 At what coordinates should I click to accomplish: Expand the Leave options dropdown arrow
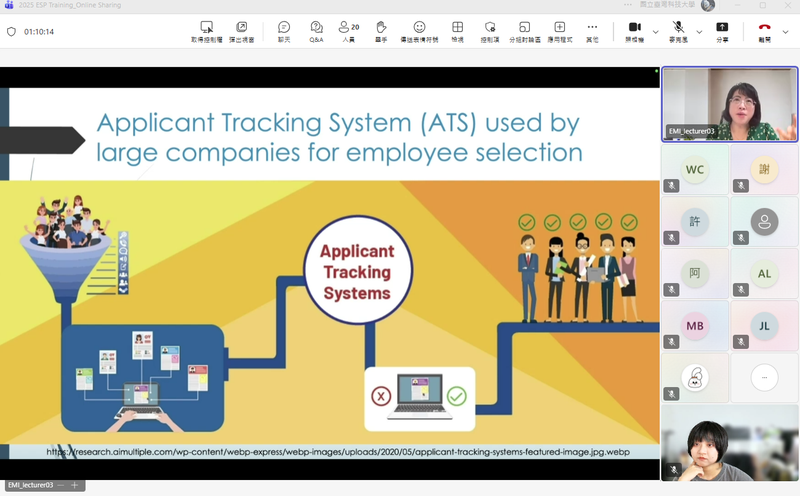coord(787,32)
